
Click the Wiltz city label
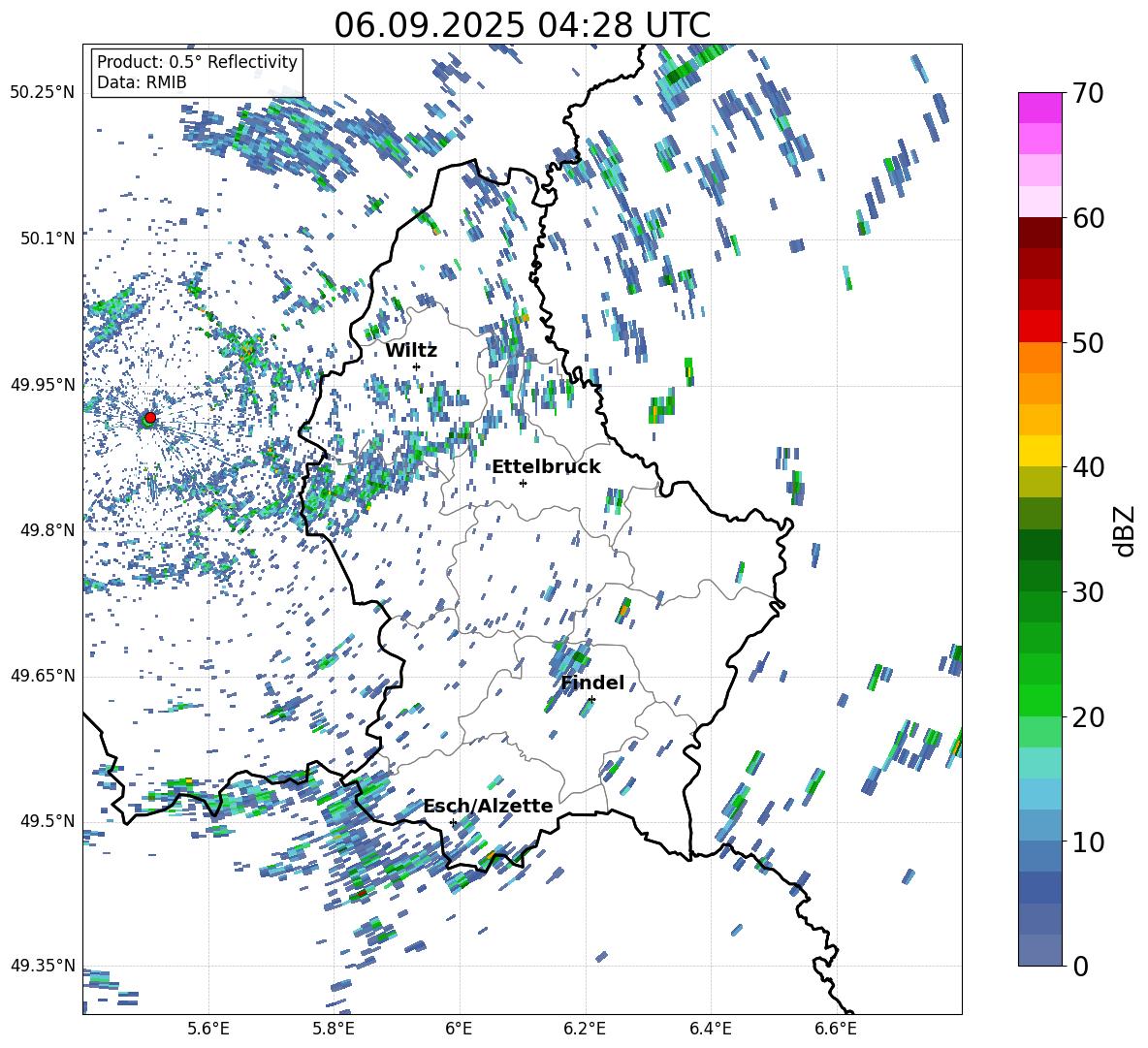point(411,351)
